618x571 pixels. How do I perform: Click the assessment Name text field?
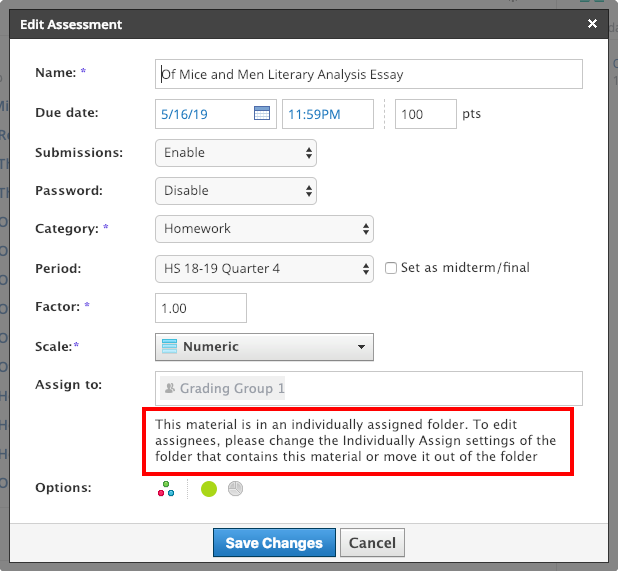pos(369,75)
